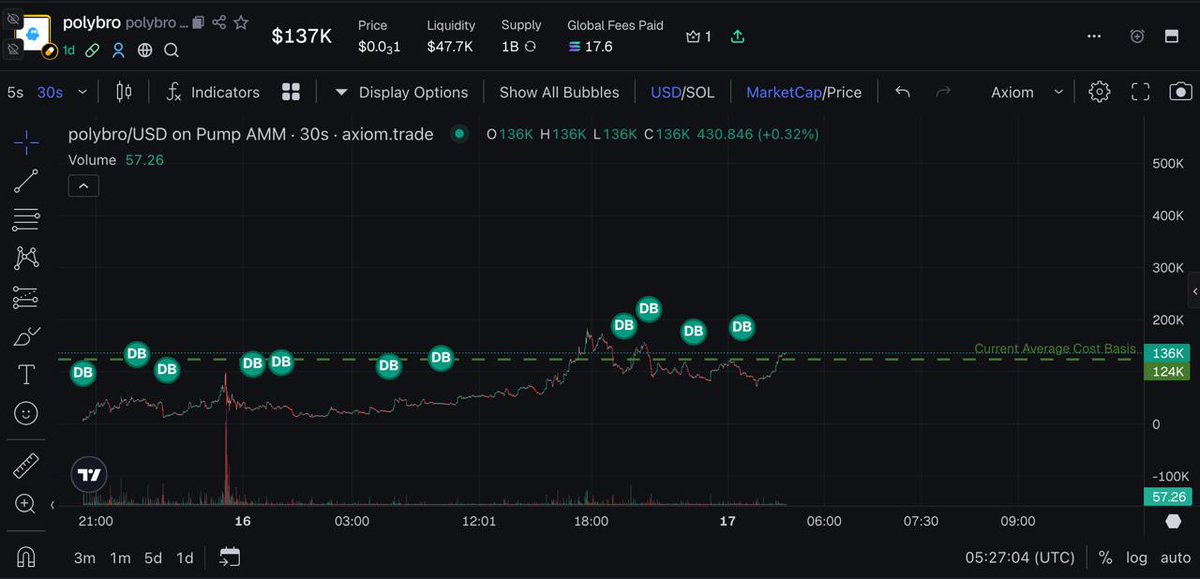Click the Volume 57.26 indicator label

pyautogui.click(x=116, y=160)
